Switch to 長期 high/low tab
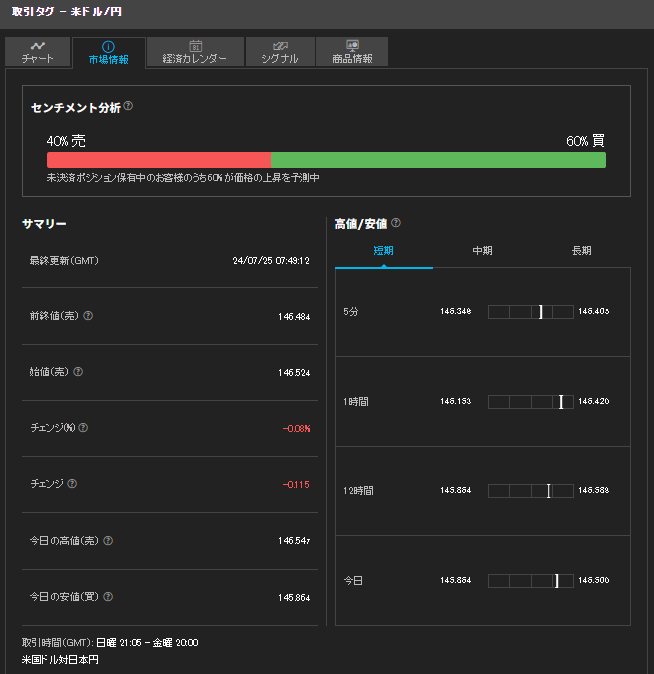Screen dimensions: 654x674 tap(581, 251)
